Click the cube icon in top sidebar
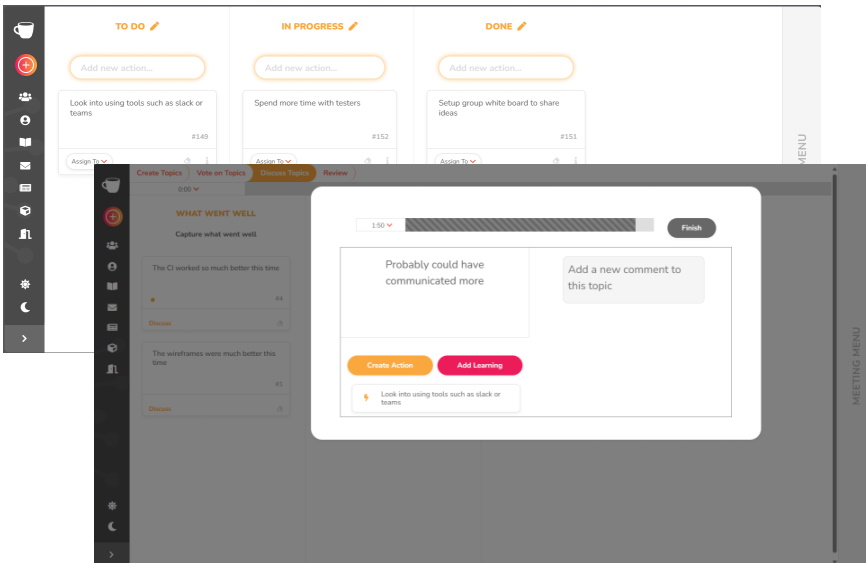Image resolution: width=868 pixels, height=563 pixels. [25, 211]
